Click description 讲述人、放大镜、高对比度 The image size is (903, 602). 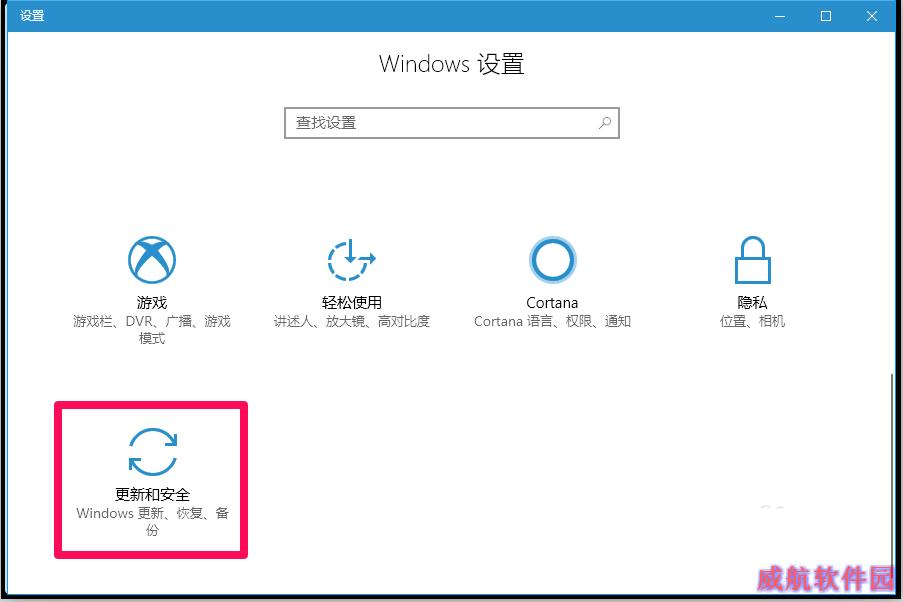pos(351,321)
